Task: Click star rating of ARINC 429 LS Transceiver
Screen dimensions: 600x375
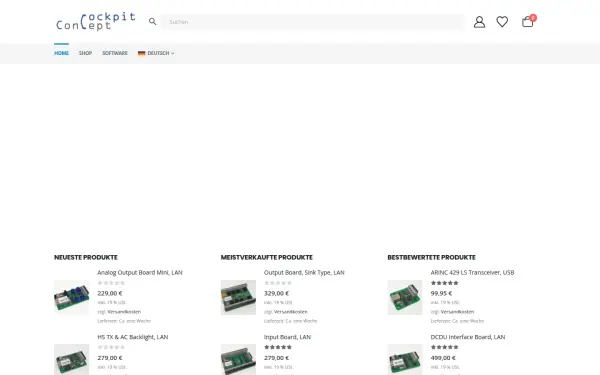Action: coord(445,283)
